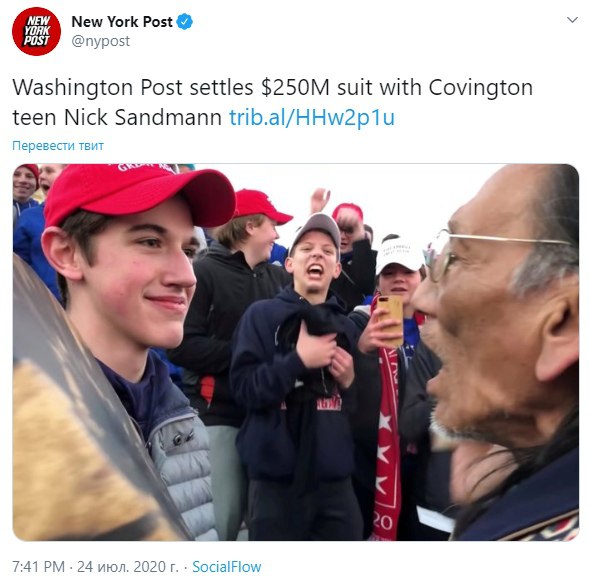Open the @nypost handle link
The image size is (590, 585).
coord(100,41)
